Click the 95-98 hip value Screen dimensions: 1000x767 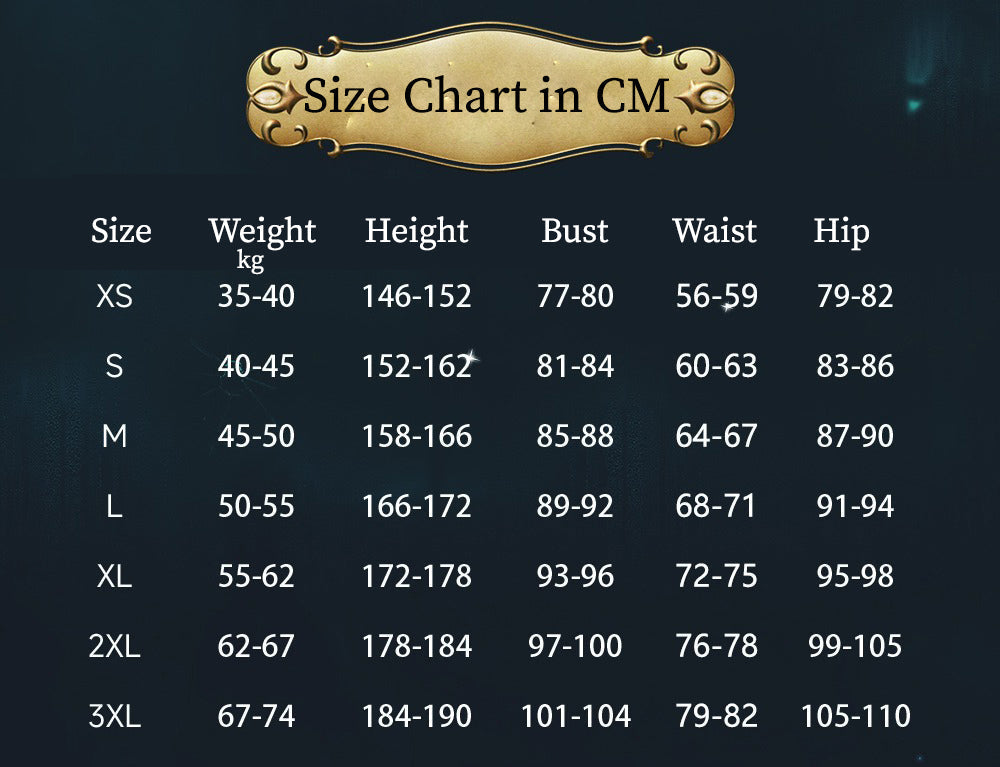click(855, 576)
